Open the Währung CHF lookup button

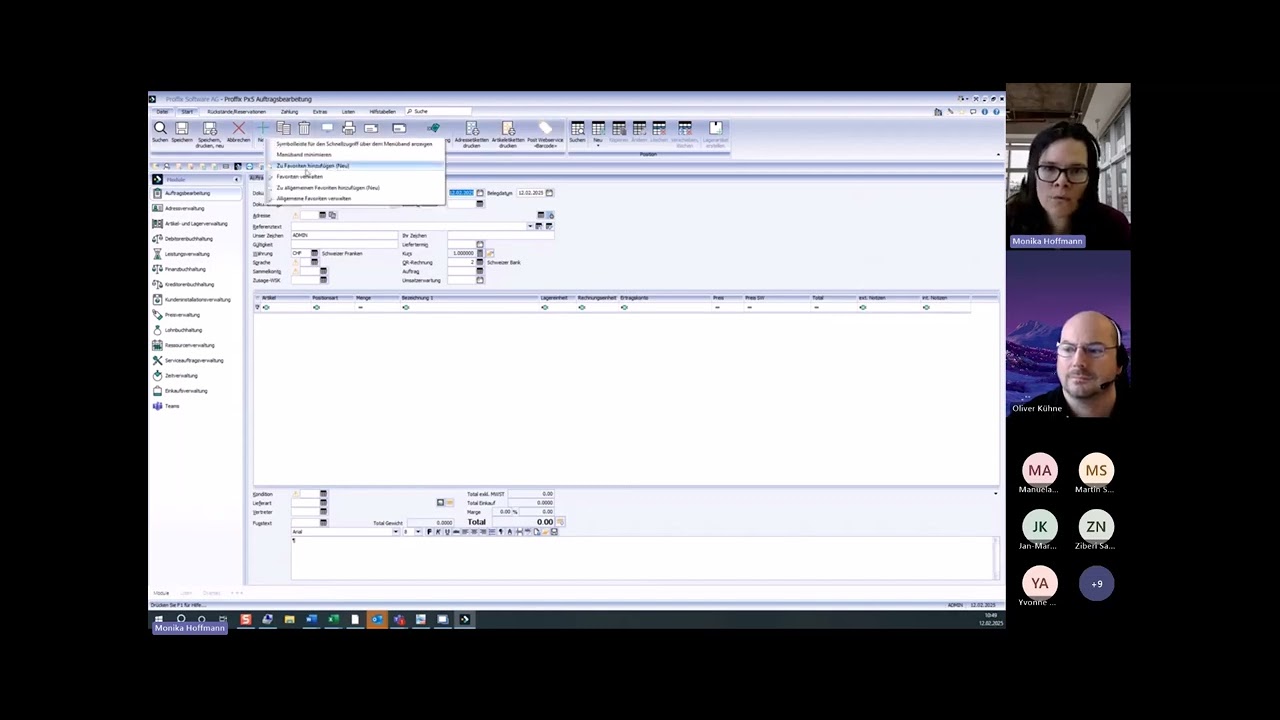tap(315, 253)
